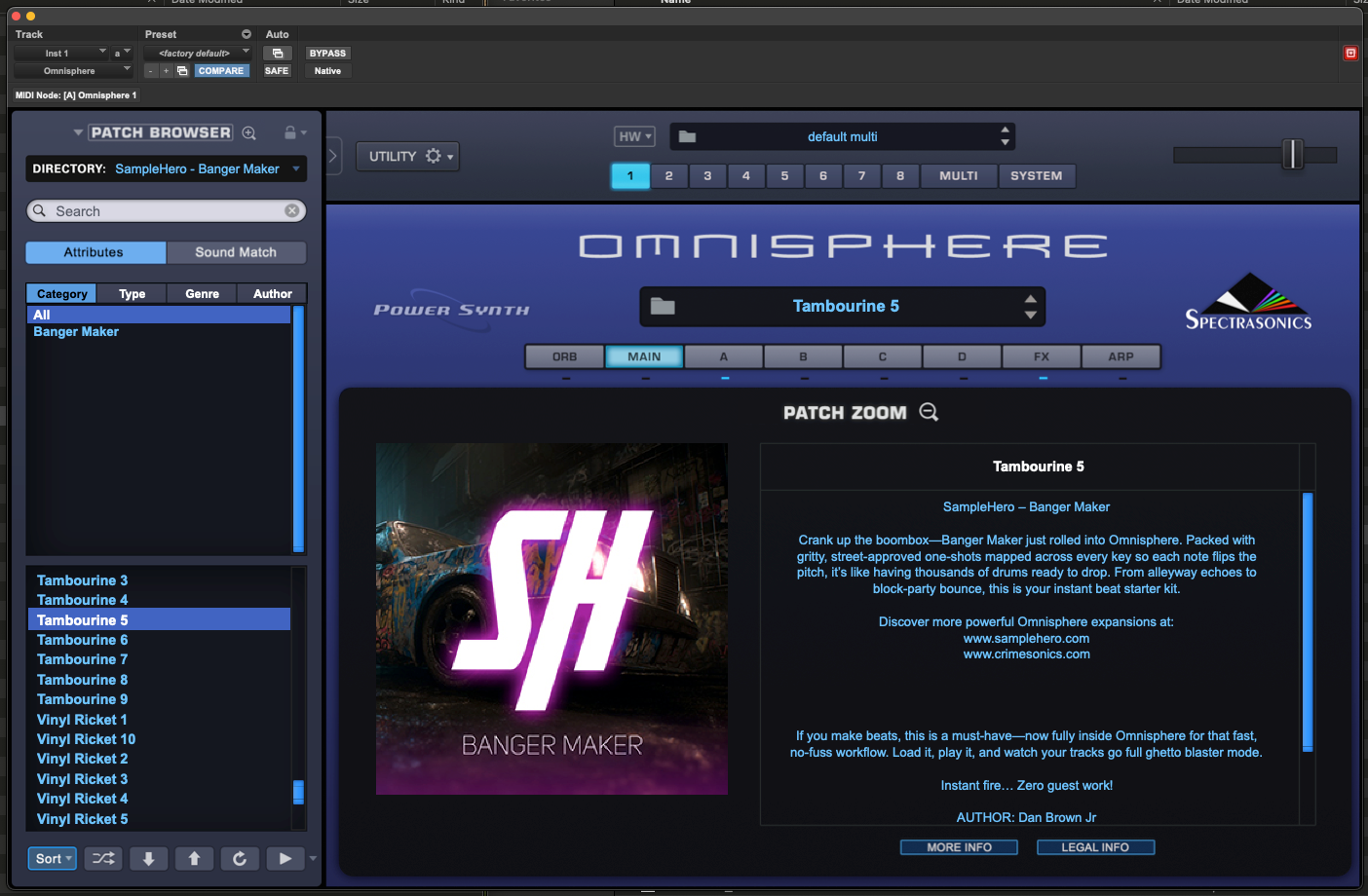The image size is (1368, 896).
Task: Open the Inst 1 track selector
Action: tap(60, 54)
